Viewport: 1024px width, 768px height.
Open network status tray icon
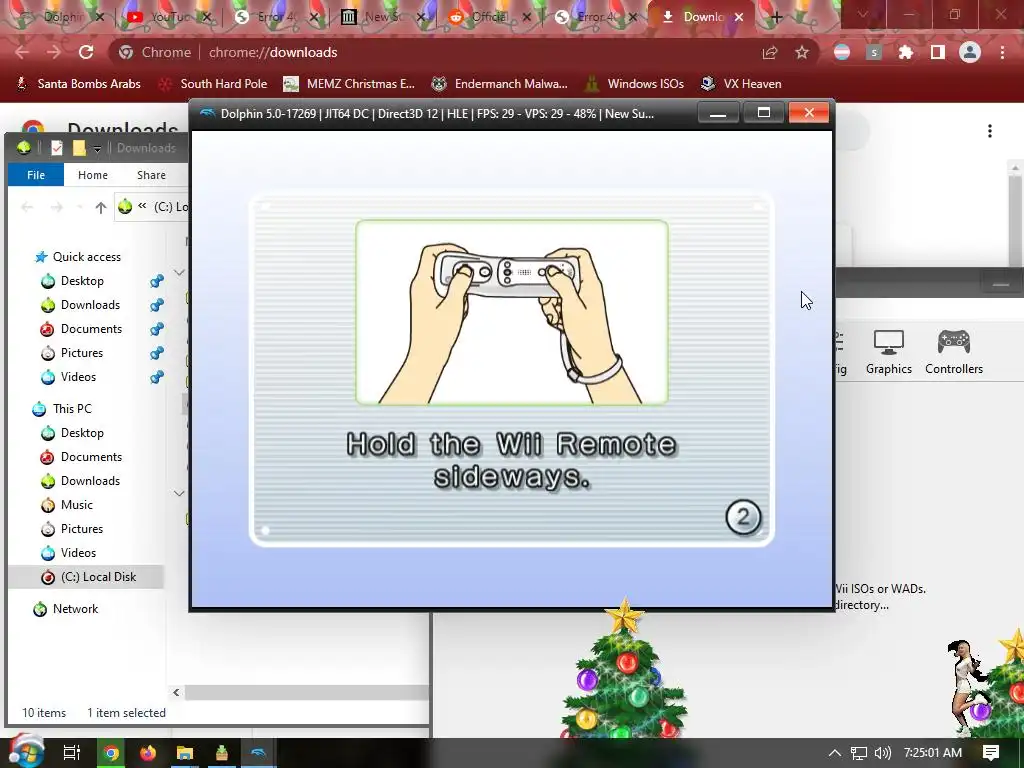click(859, 753)
